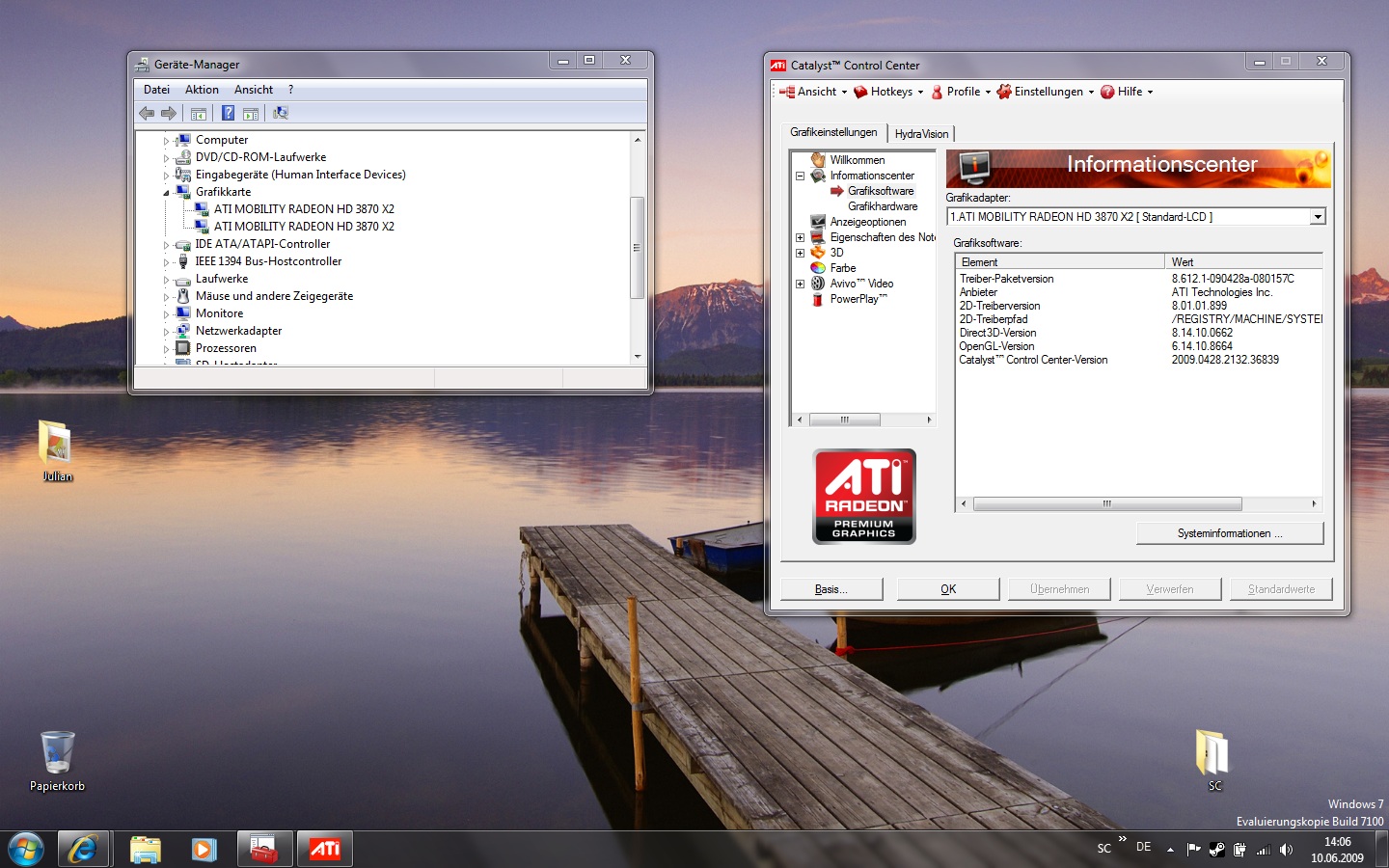Collapse the Grafikkarte node
Viewport: 1389px width, 868px height.
tap(166, 193)
